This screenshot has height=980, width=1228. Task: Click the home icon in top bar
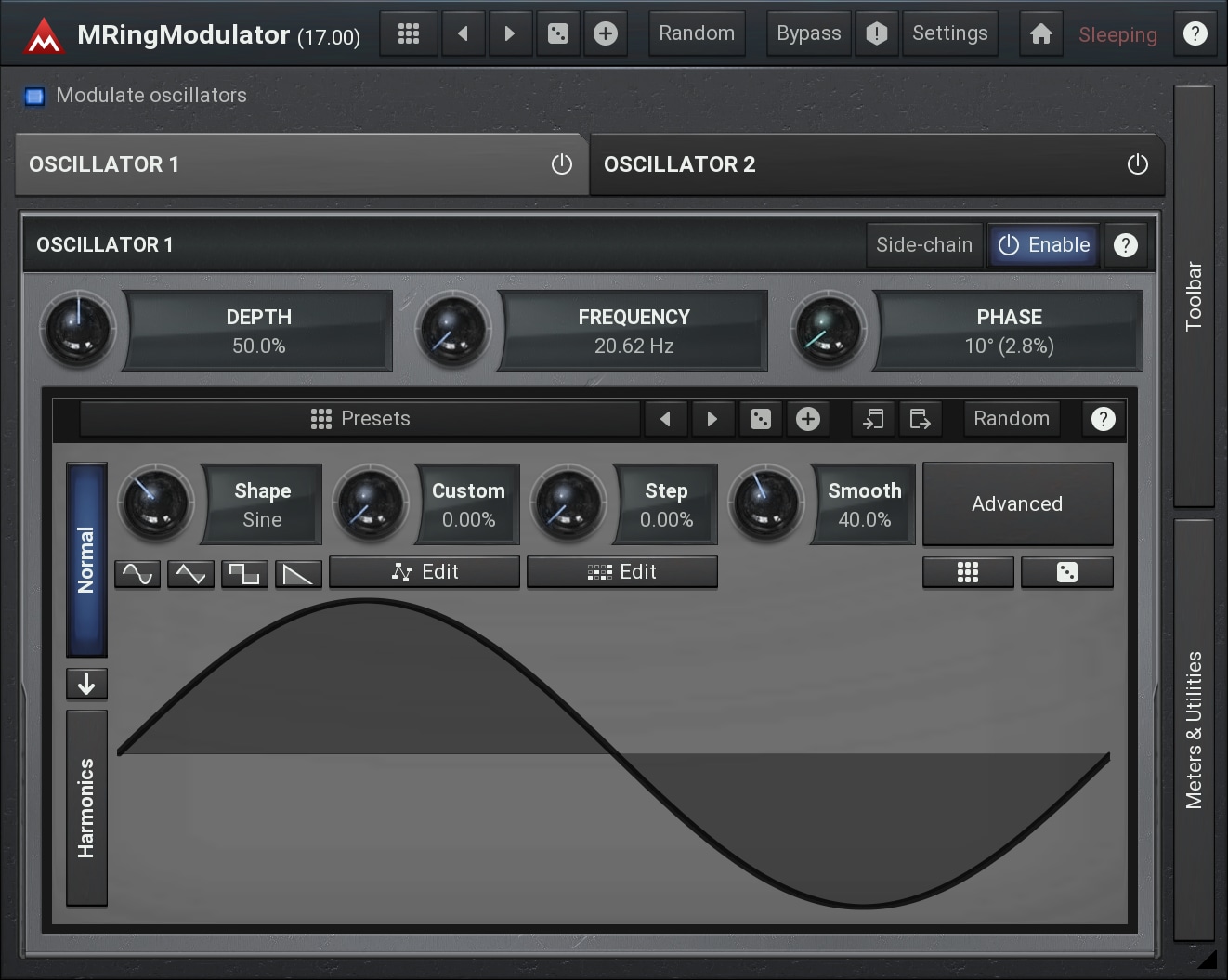coord(1040,34)
